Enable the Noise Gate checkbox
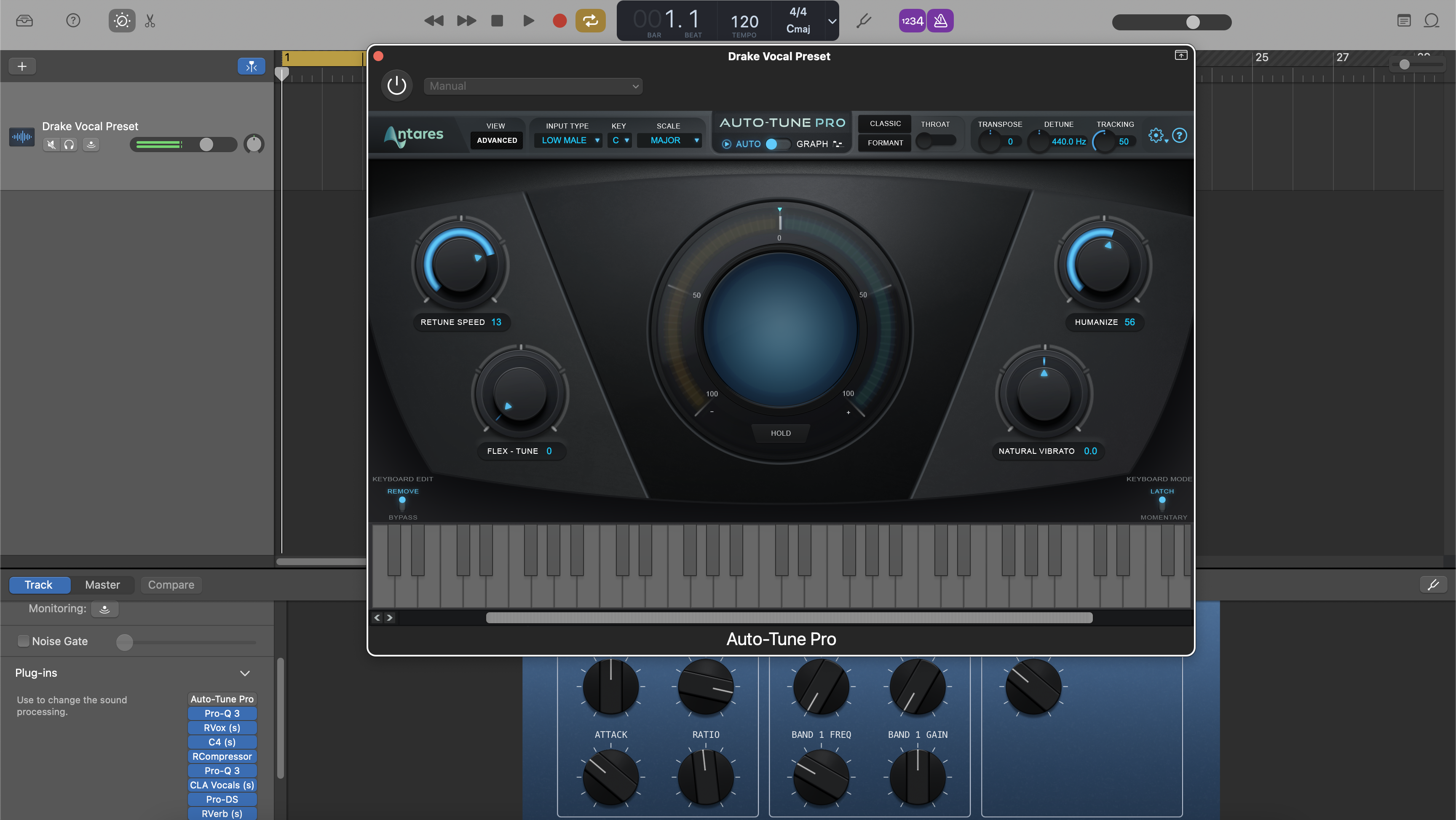 (24, 641)
